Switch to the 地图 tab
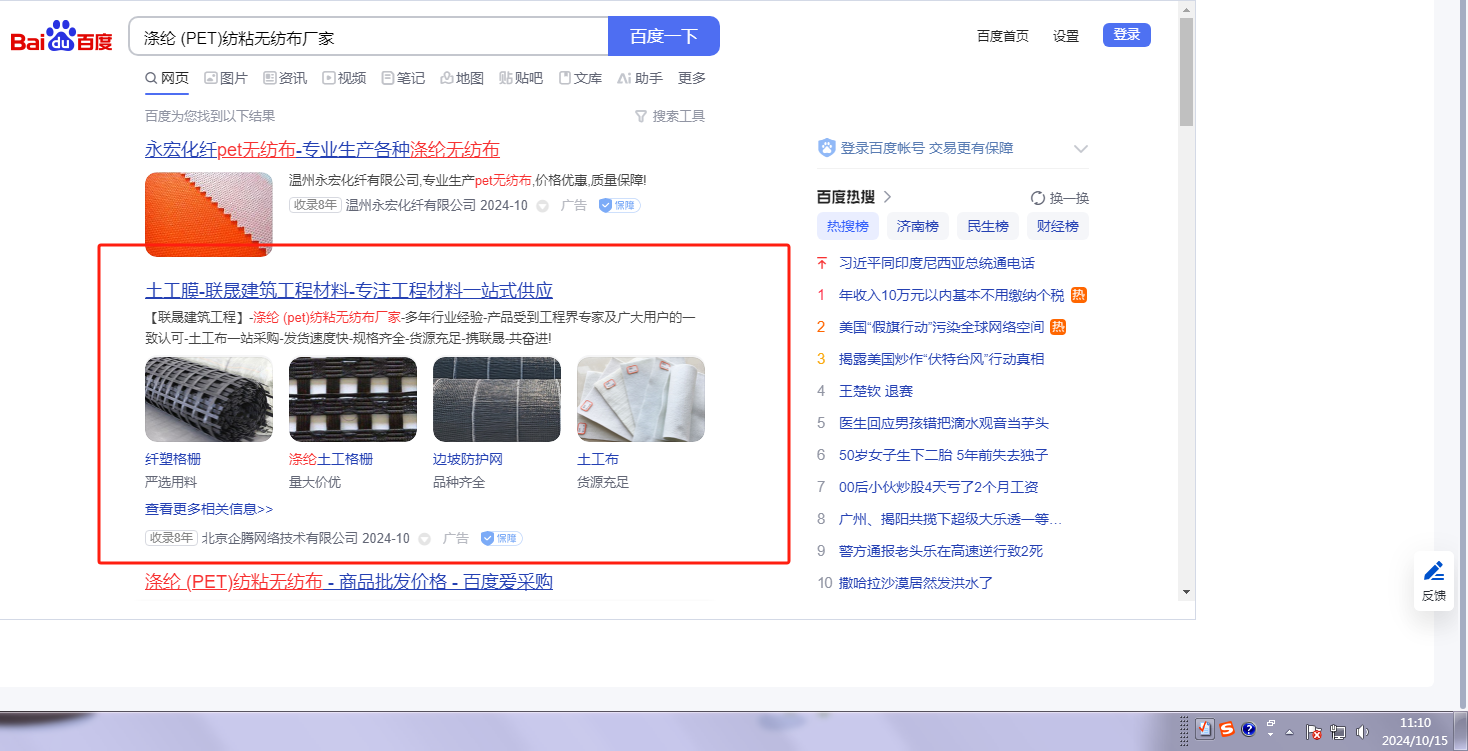 click(462, 78)
